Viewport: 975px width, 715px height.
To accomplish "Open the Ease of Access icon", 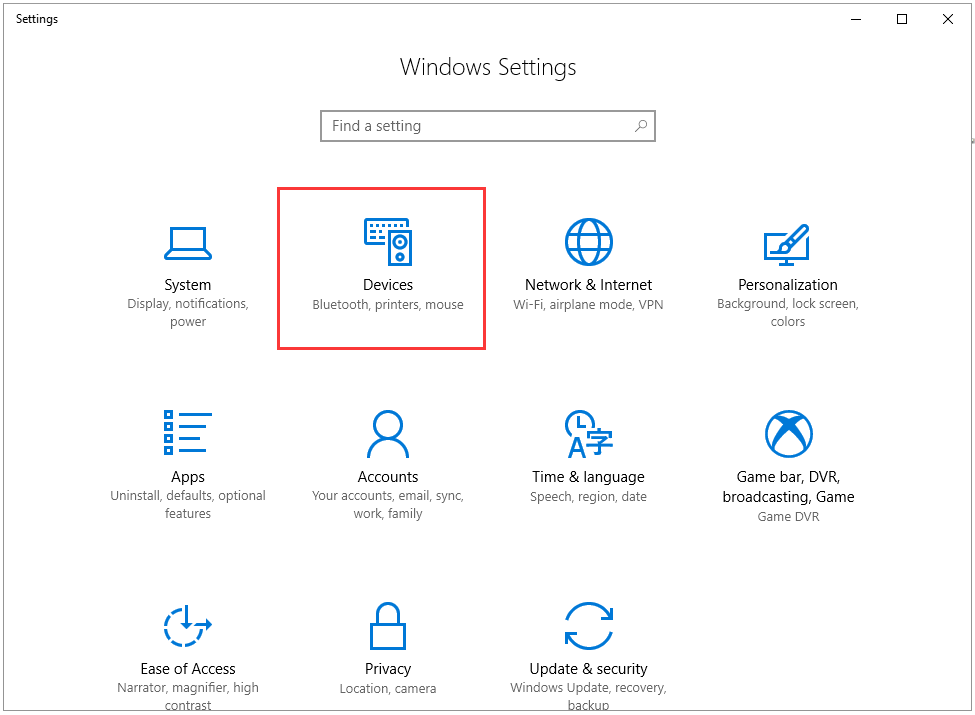I will coord(188,625).
